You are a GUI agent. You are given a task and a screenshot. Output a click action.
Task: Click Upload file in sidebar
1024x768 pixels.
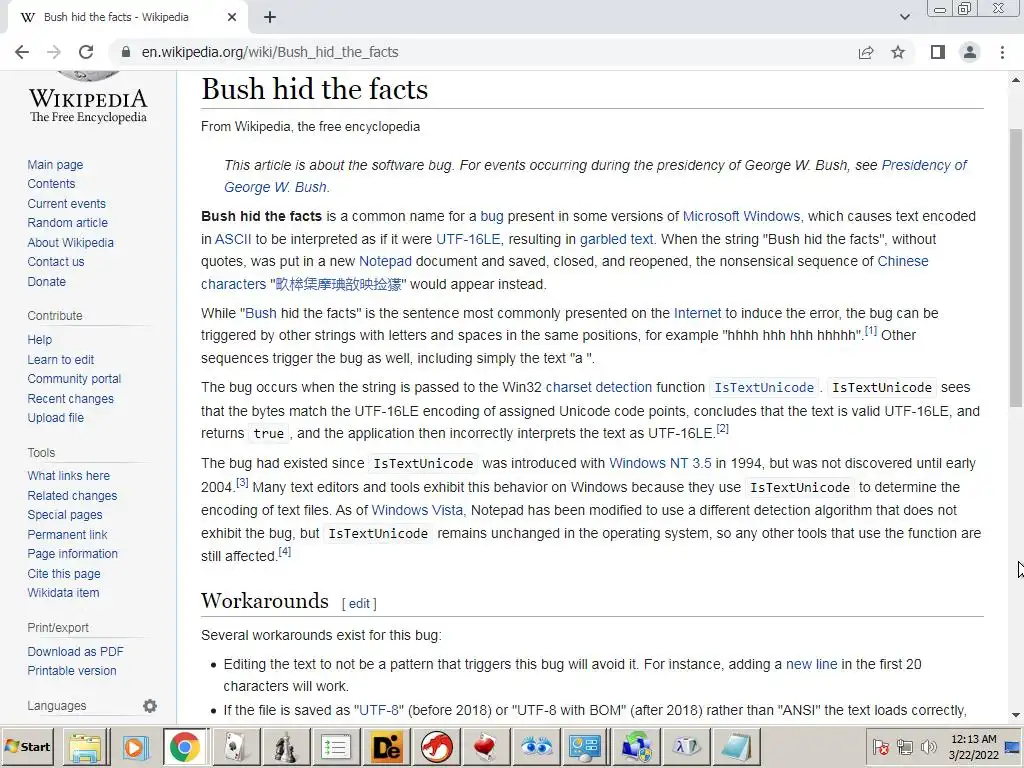tap(56, 417)
